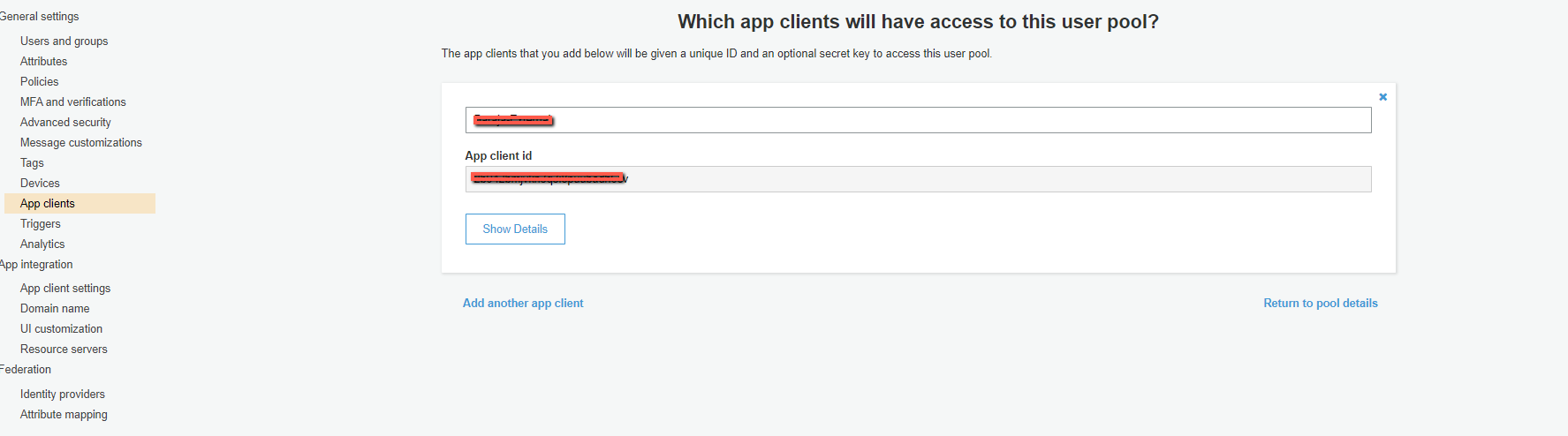
Task: Select Devices in the sidebar
Action: 40,183
